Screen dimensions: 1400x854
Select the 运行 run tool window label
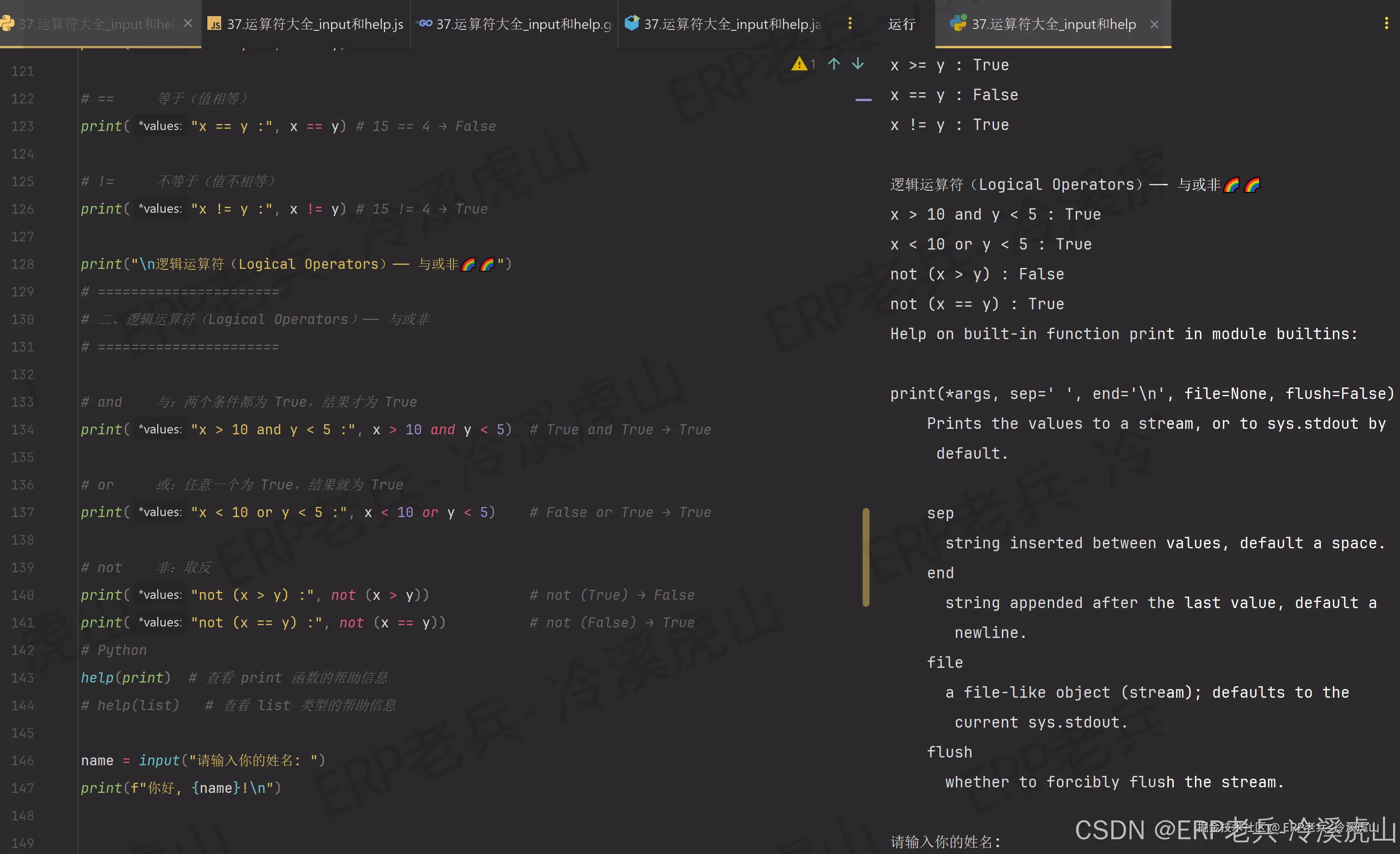[901, 24]
